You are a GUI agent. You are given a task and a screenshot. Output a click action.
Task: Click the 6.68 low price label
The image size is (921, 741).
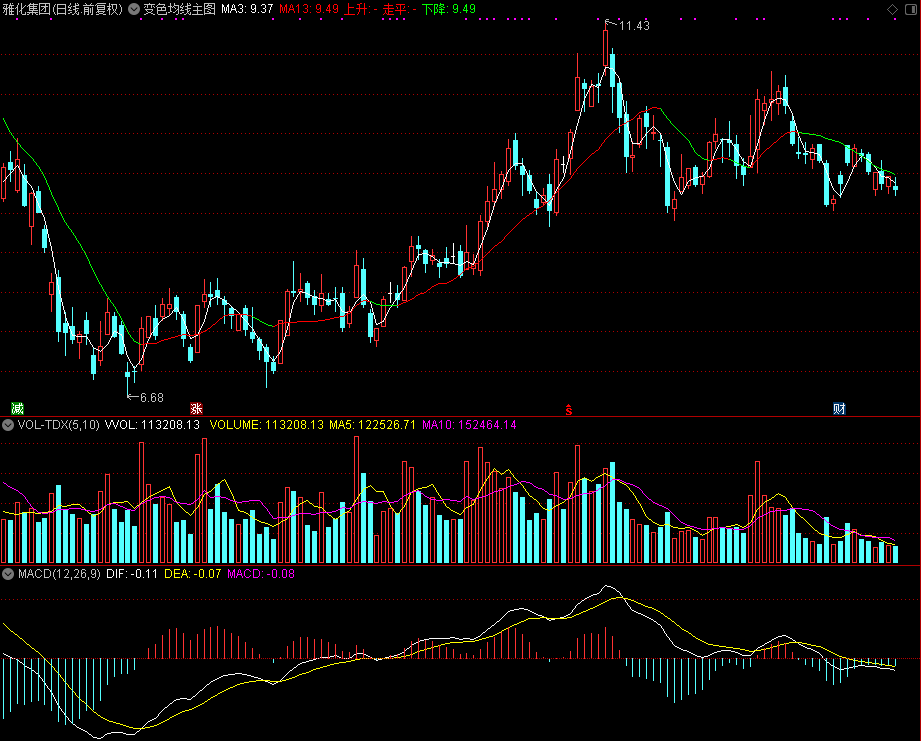click(152, 398)
